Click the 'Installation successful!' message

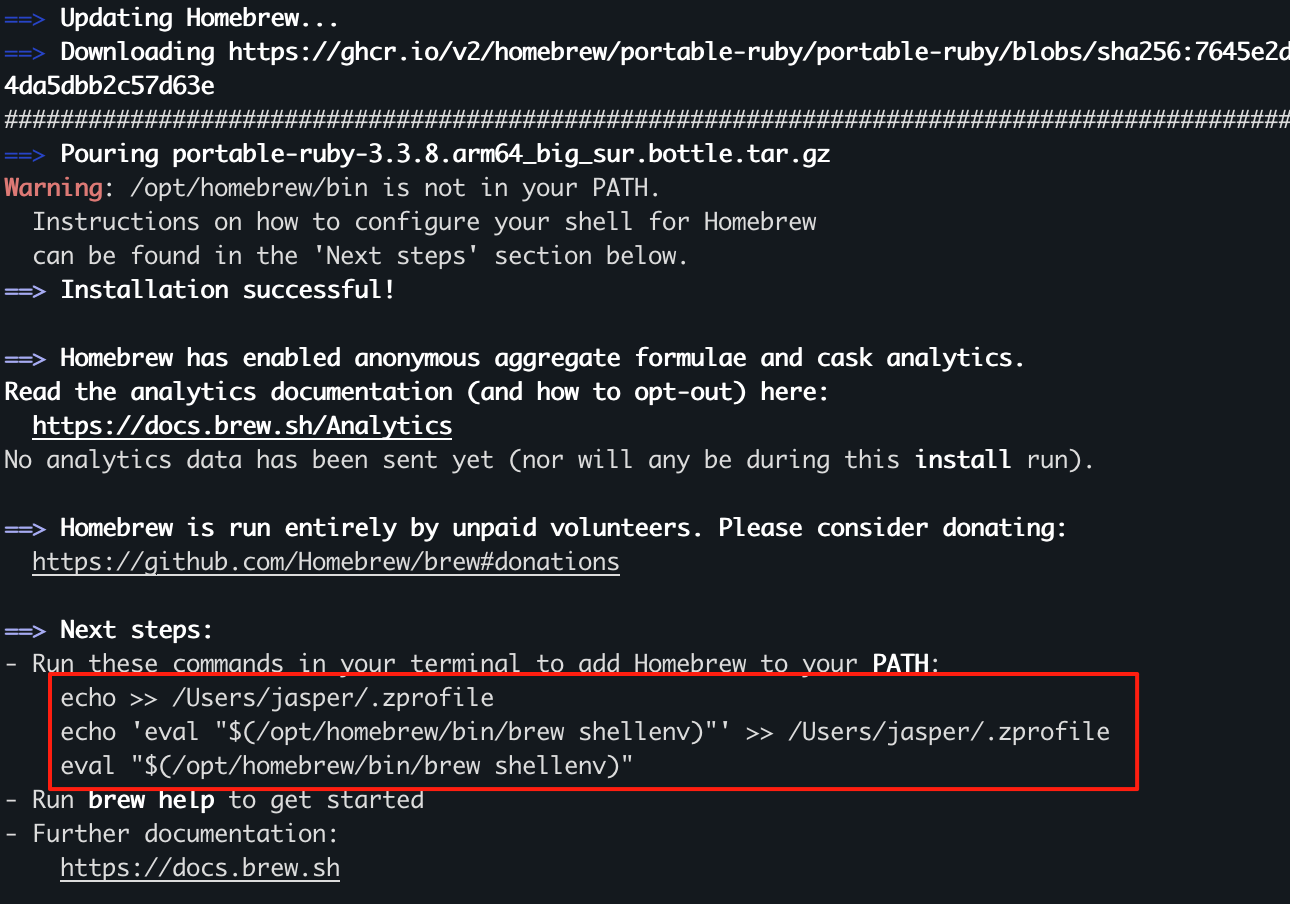tap(228, 290)
